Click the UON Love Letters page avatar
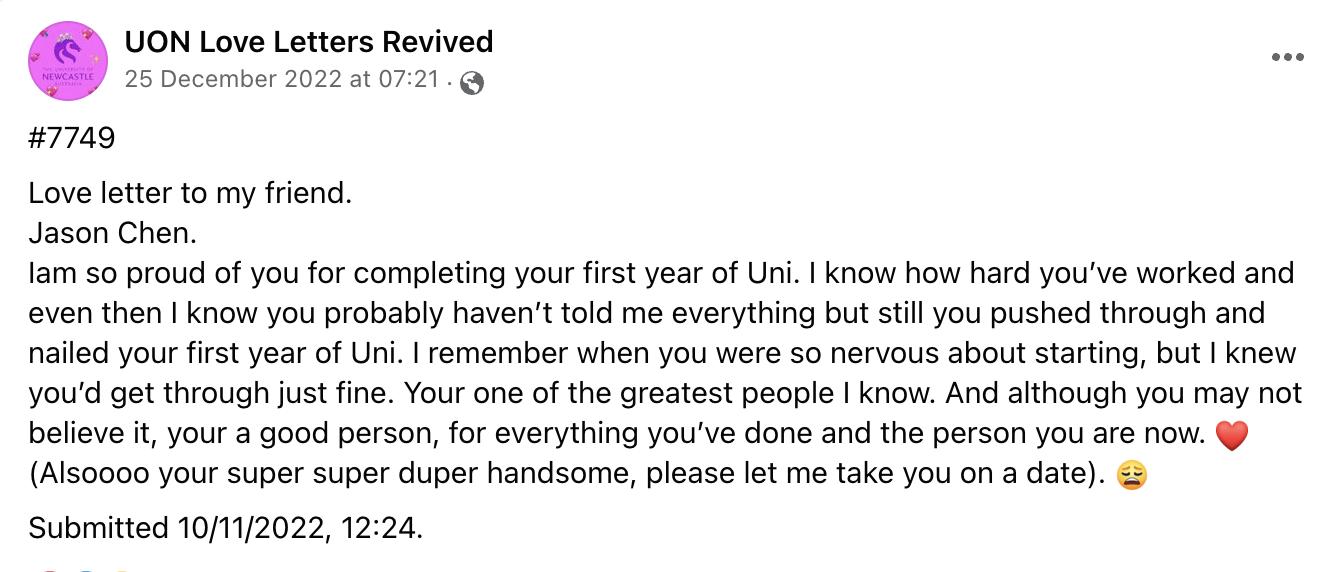Viewport: 1317px width, 572px height. tap(68, 60)
